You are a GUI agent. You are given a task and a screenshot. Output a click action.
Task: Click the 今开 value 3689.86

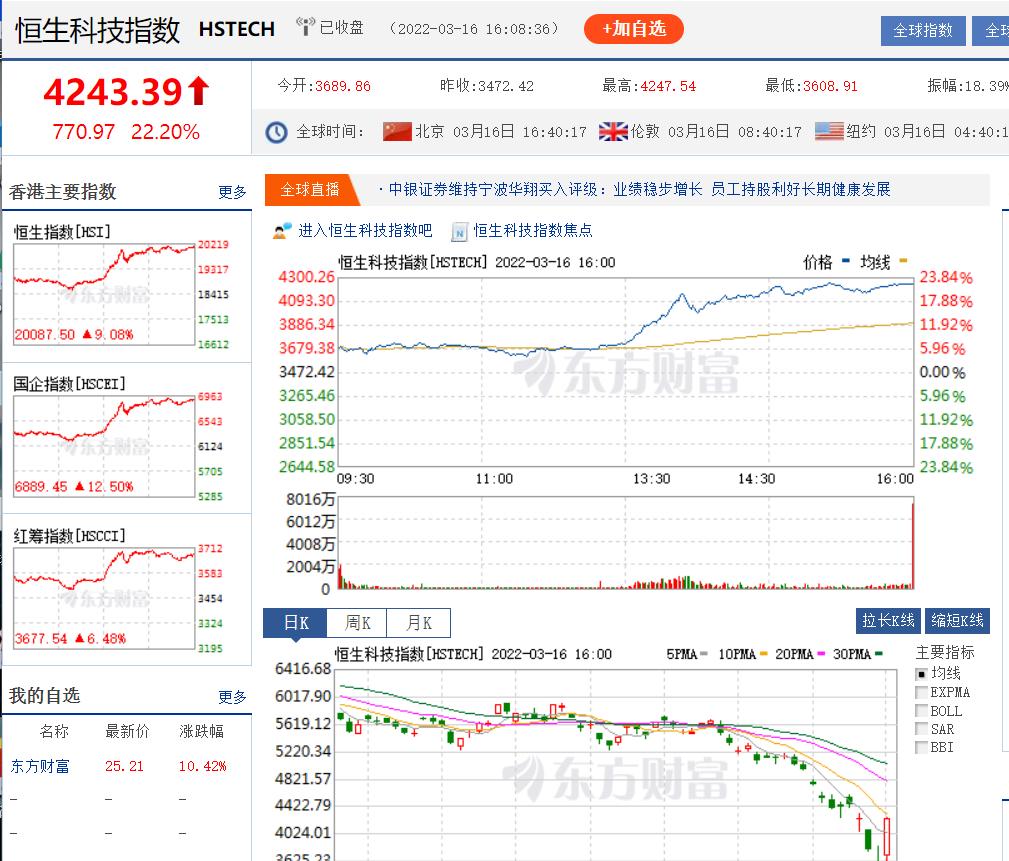click(x=342, y=86)
